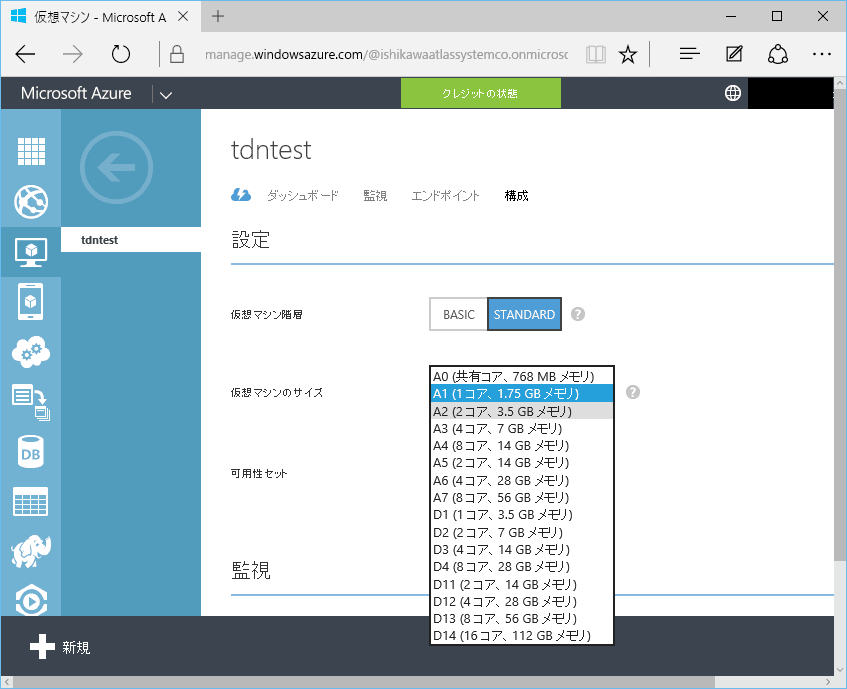Choose D4 8 cores 28 GB option
This screenshot has width=847, height=689.
[x=522, y=567]
